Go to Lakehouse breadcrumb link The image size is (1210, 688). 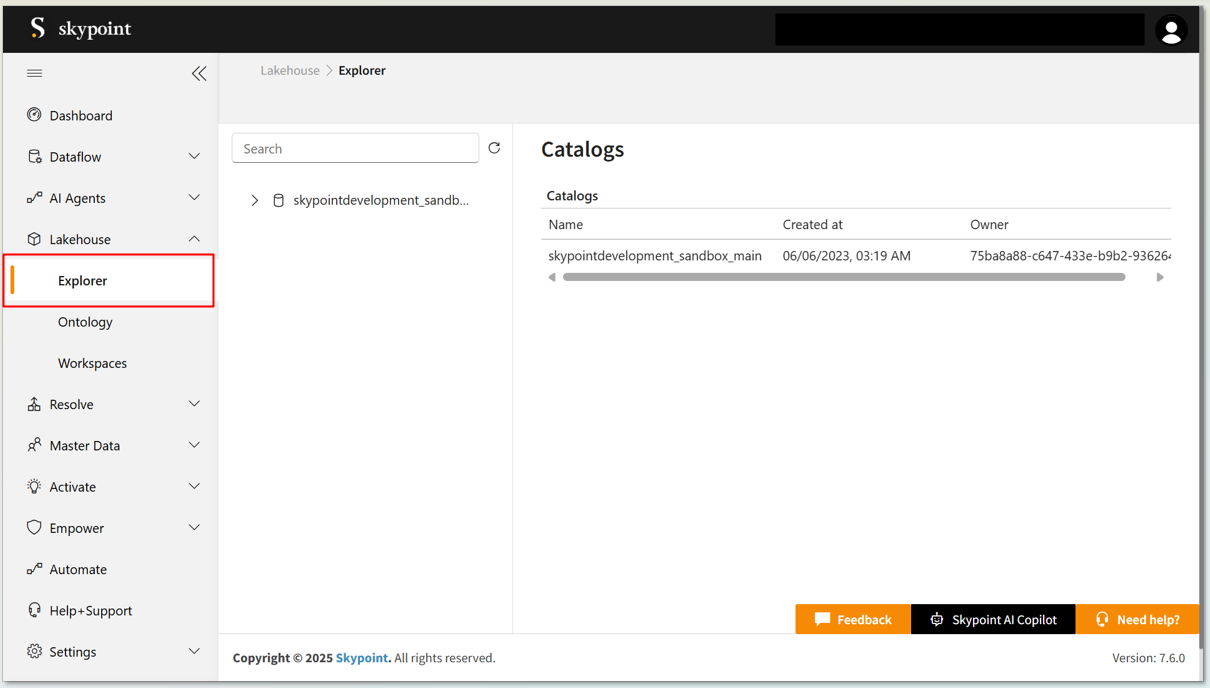(290, 70)
